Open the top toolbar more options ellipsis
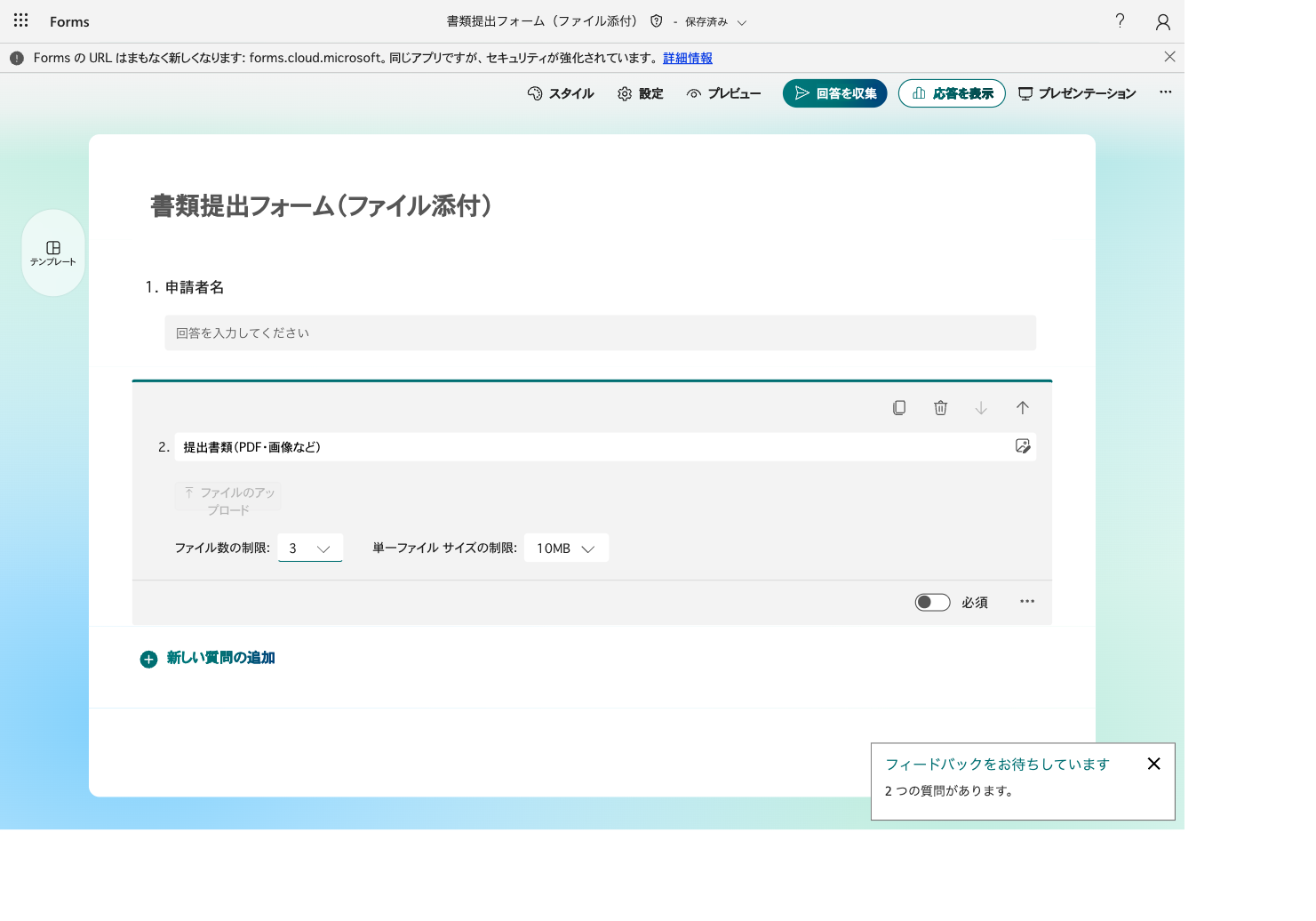Screen dimensions: 1316x921 pos(1165,92)
